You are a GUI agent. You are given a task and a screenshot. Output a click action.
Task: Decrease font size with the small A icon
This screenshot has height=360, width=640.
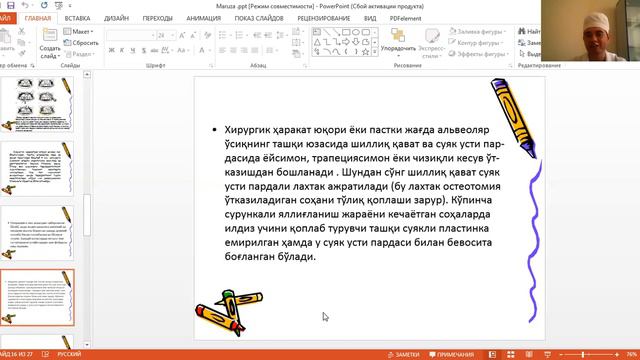(193, 36)
